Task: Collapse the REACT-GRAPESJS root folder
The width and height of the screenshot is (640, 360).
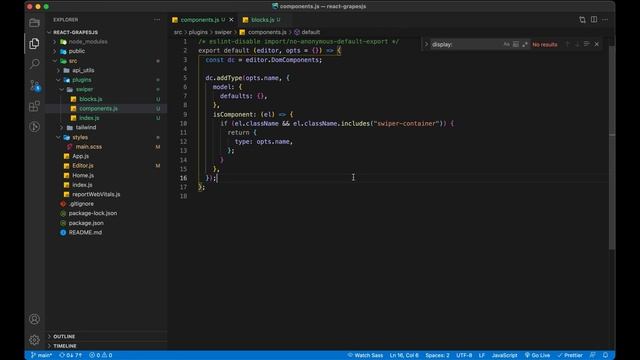Action: coord(75,32)
